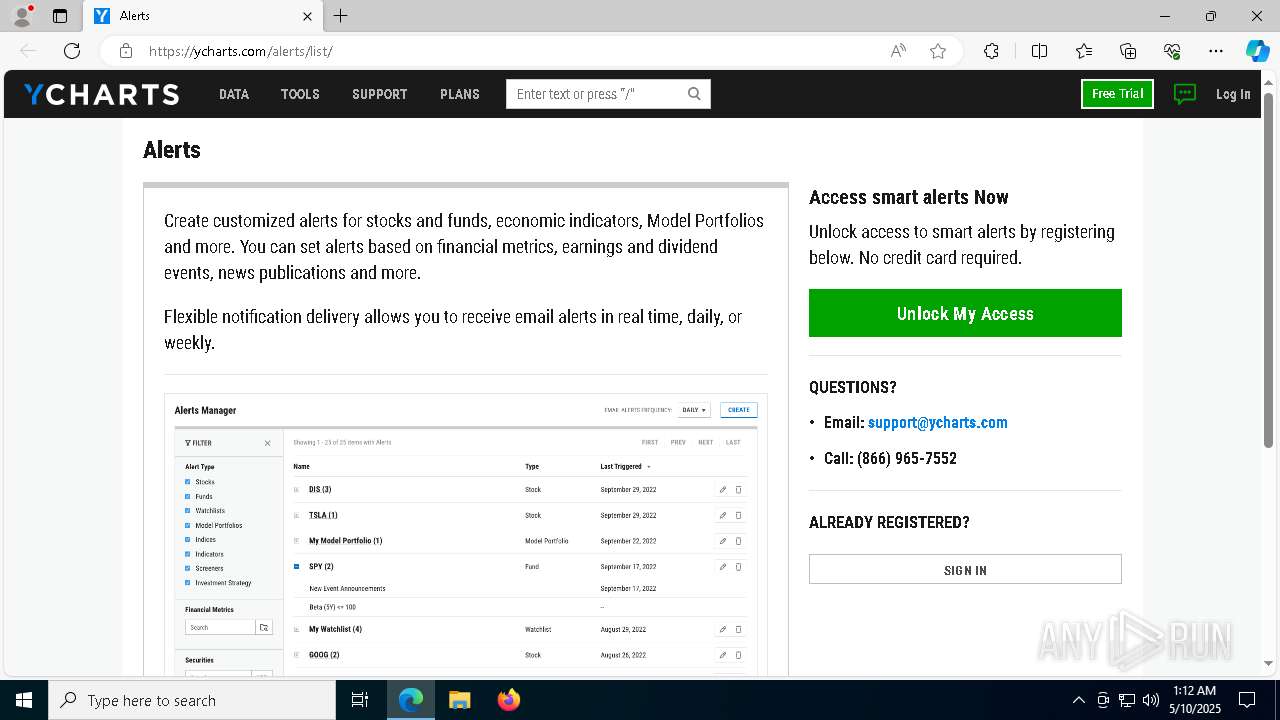
Task: Open volume control in system tray
Action: point(1151,700)
